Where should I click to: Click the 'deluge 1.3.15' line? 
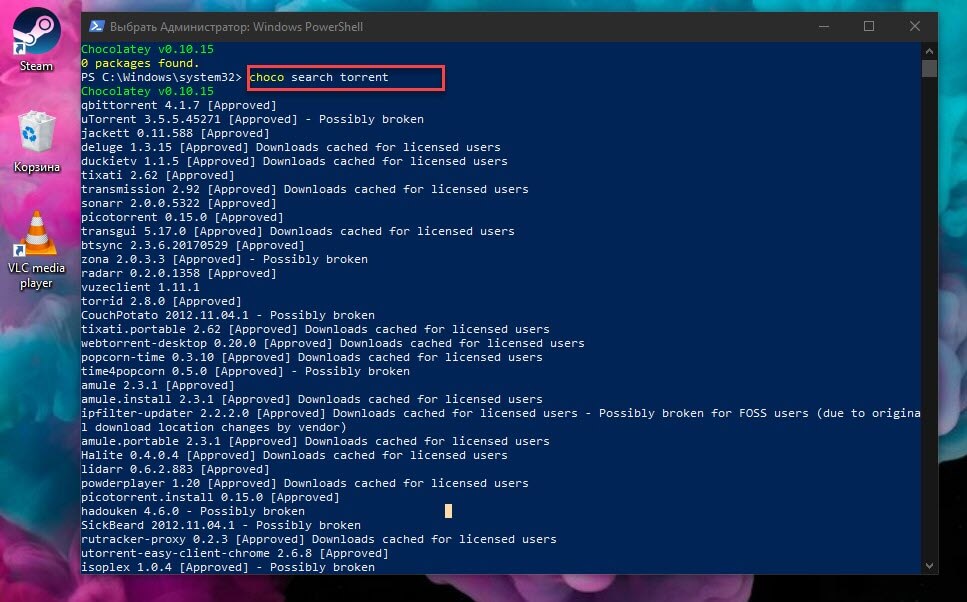(290, 147)
